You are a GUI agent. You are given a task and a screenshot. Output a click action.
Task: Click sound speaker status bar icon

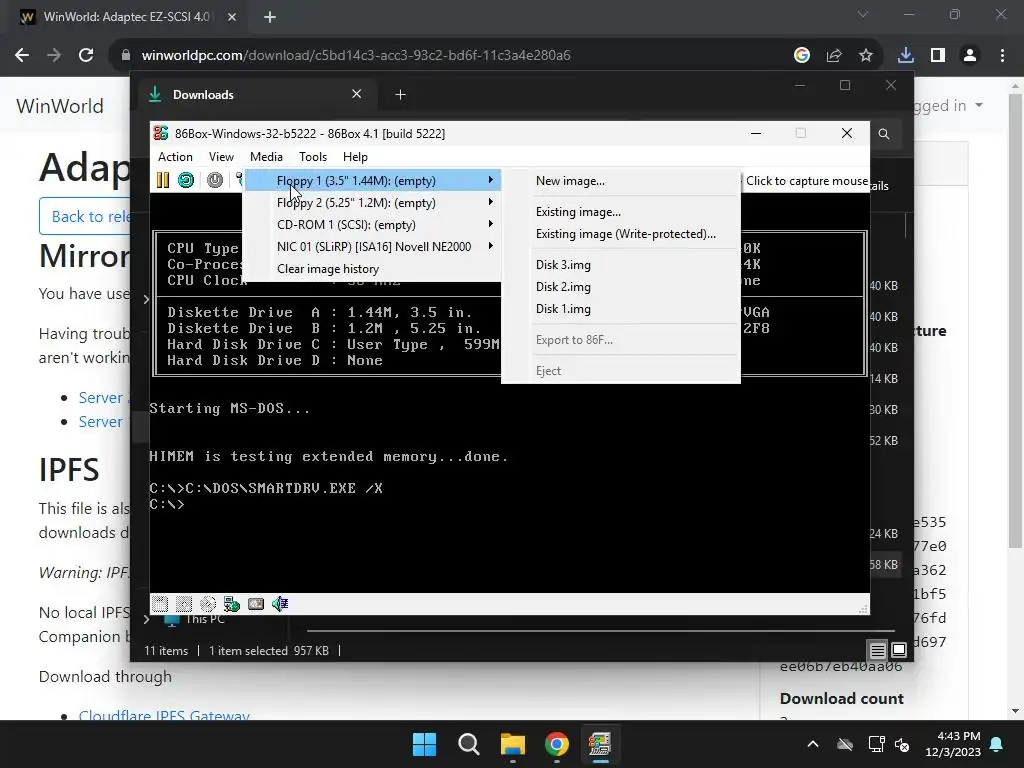(280, 604)
